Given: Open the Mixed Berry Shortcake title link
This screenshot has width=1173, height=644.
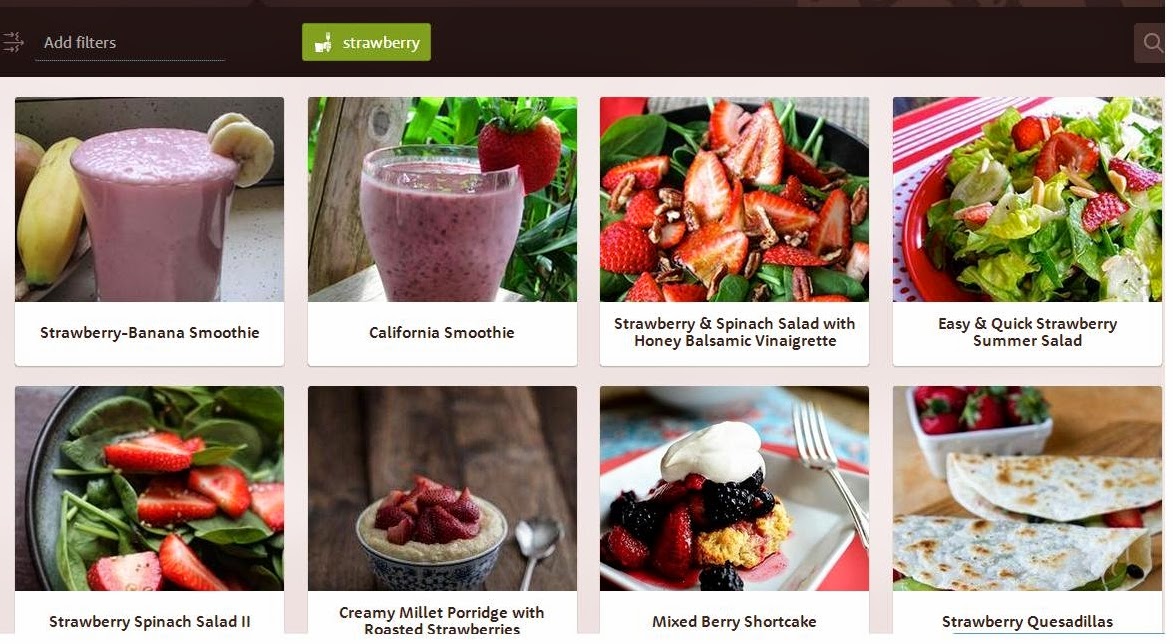Looking at the screenshot, I should tap(735, 622).
